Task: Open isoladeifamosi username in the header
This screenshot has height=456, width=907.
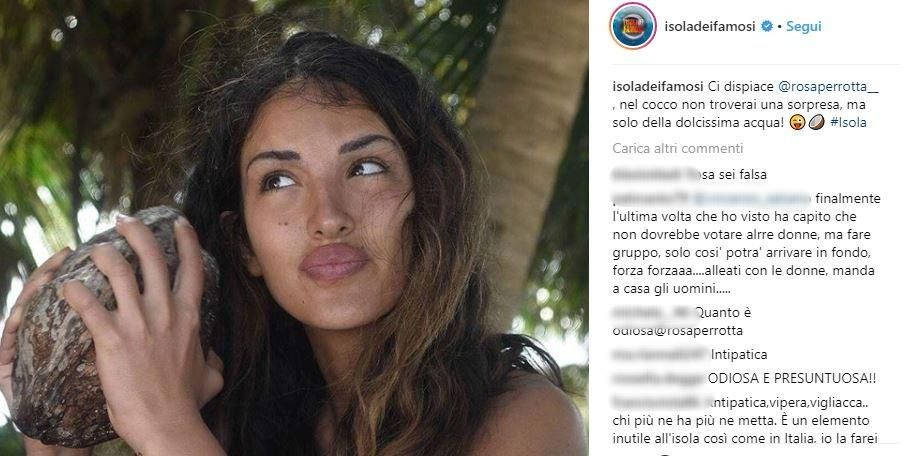Action: pos(710,27)
